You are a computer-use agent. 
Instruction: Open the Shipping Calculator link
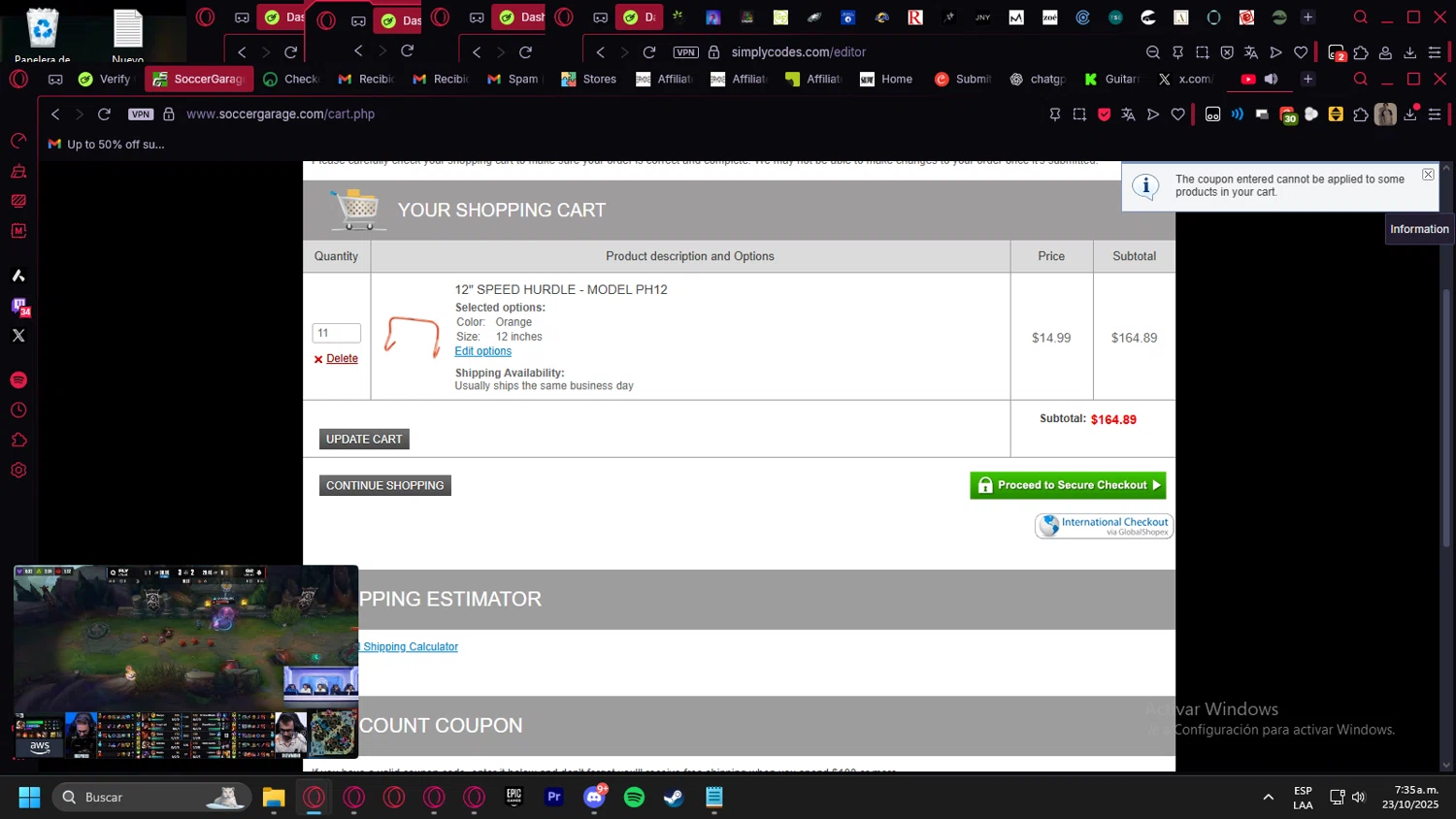point(411,646)
